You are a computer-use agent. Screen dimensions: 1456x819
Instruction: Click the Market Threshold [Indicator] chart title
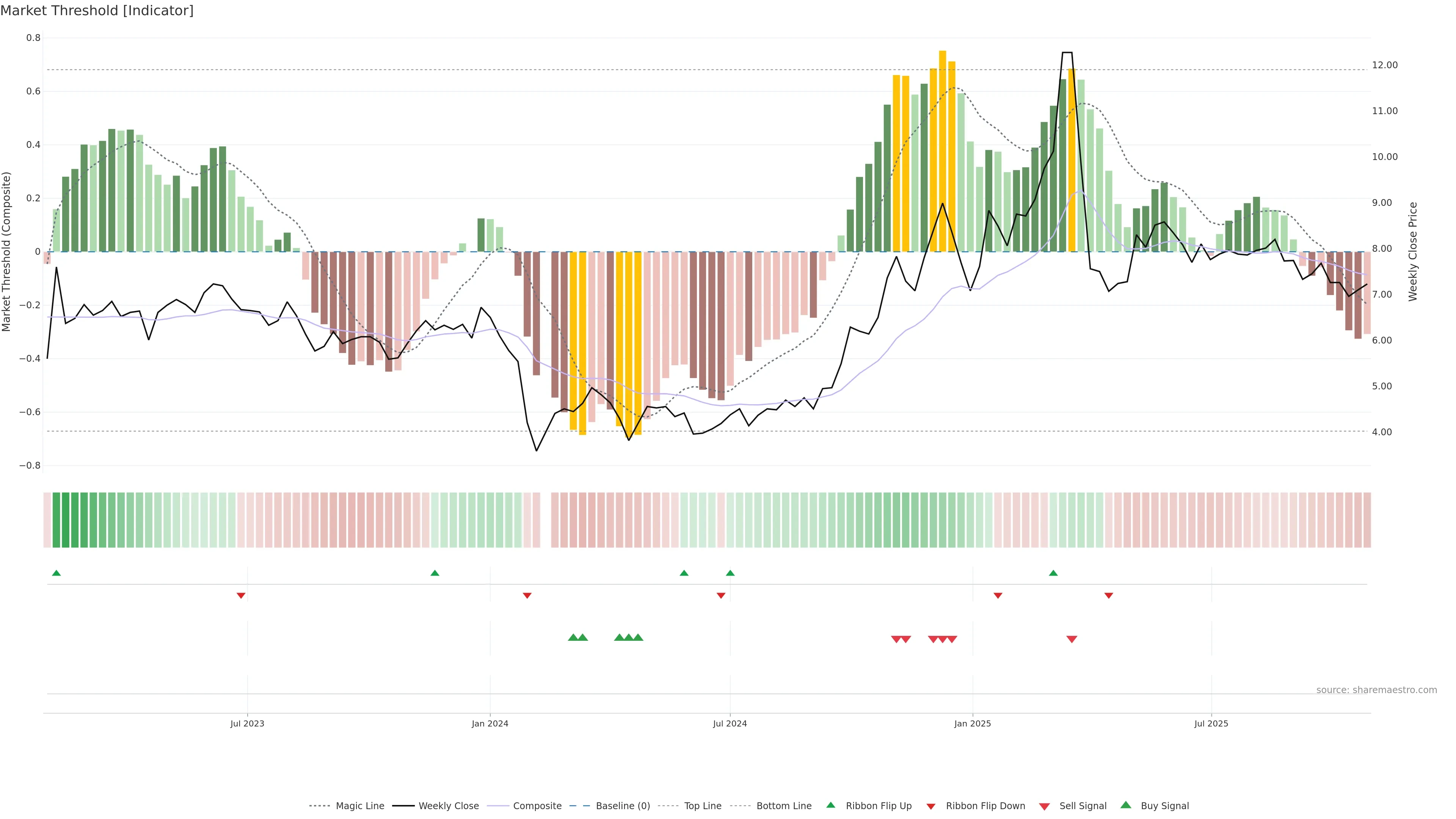pyautogui.click(x=97, y=11)
